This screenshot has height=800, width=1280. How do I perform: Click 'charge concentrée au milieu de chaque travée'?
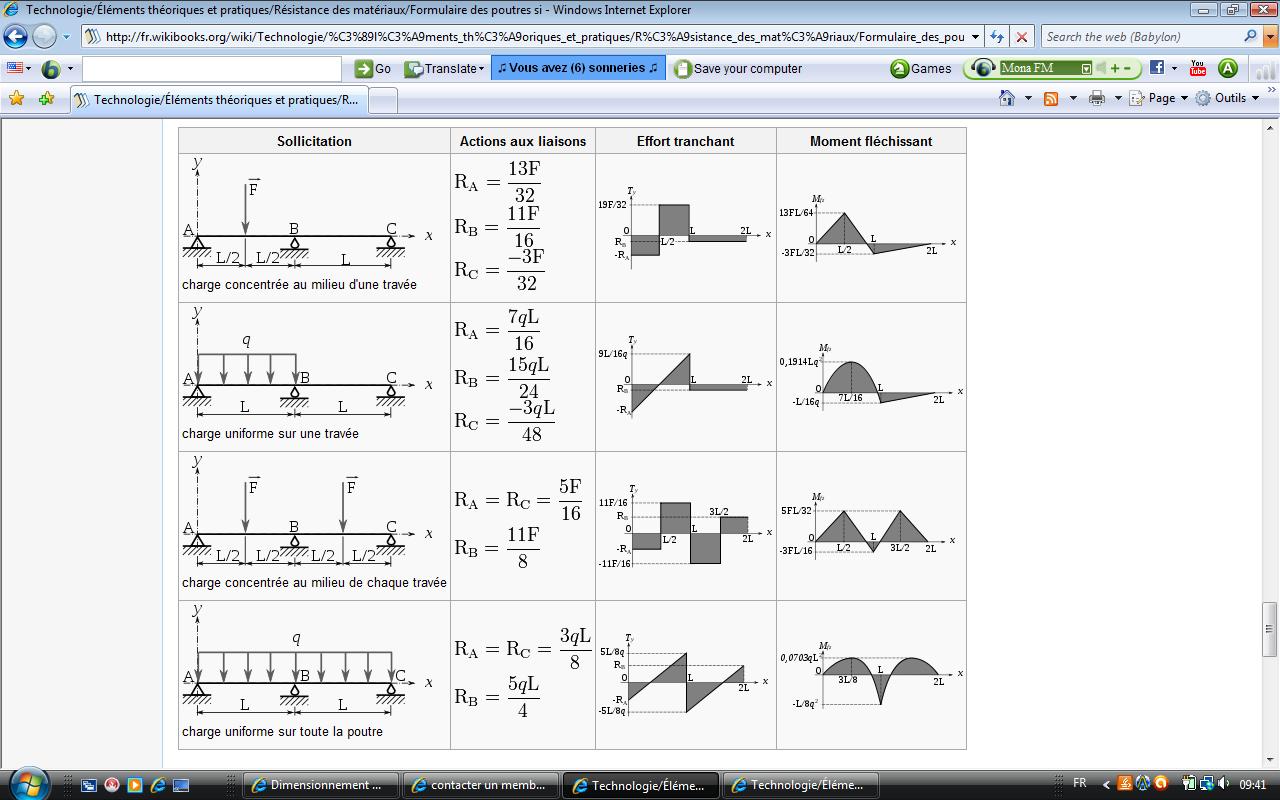(314, 583)
